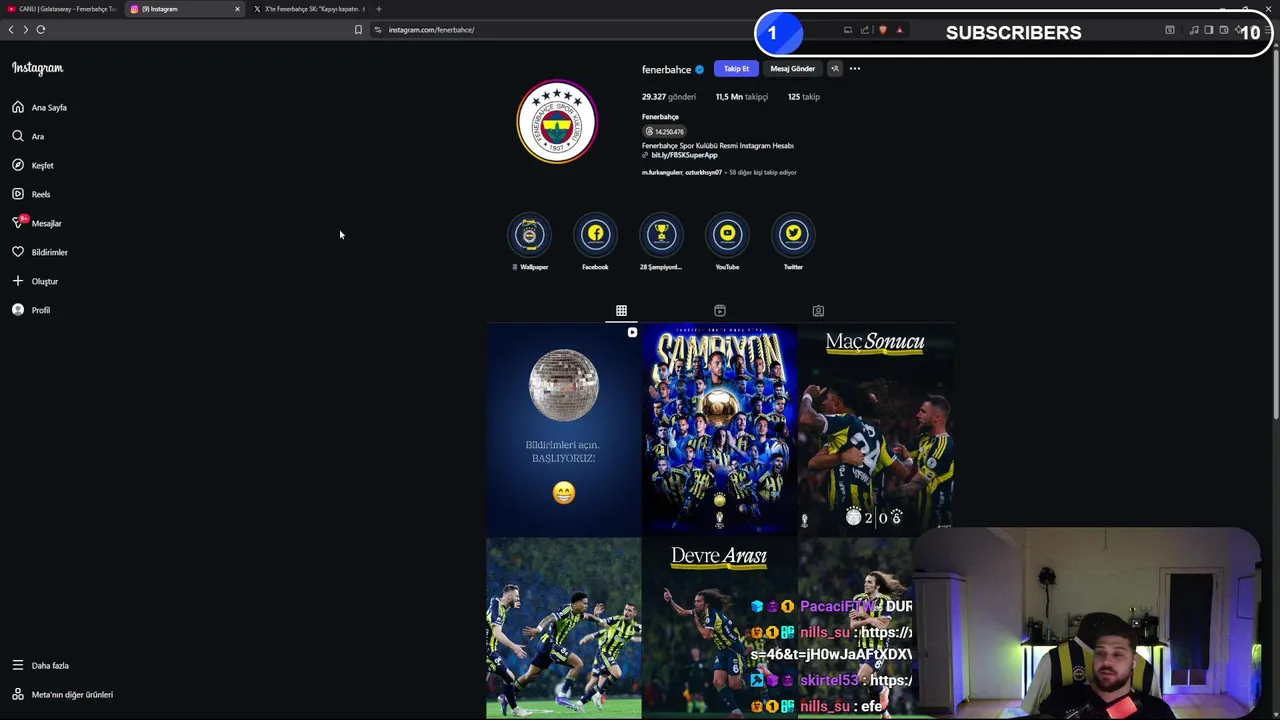1280x720 pixels.
Task: Click the Mesaj Gönder button
Action: 792,69
